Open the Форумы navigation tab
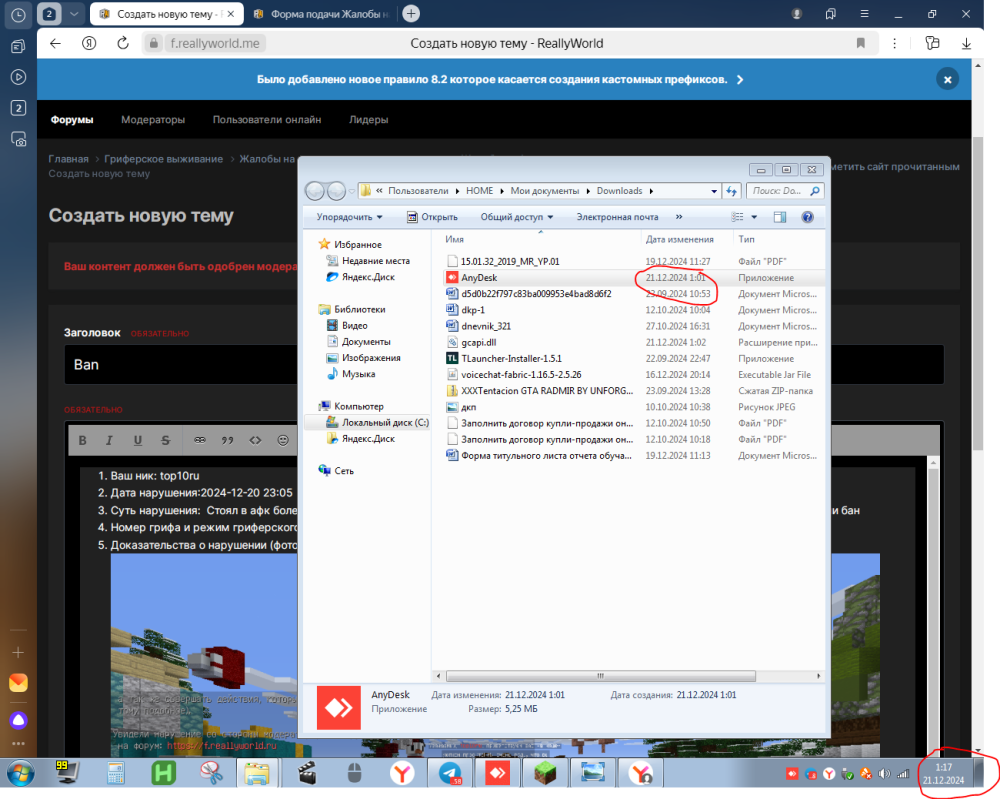1000x799 pixels. point(72,119)
